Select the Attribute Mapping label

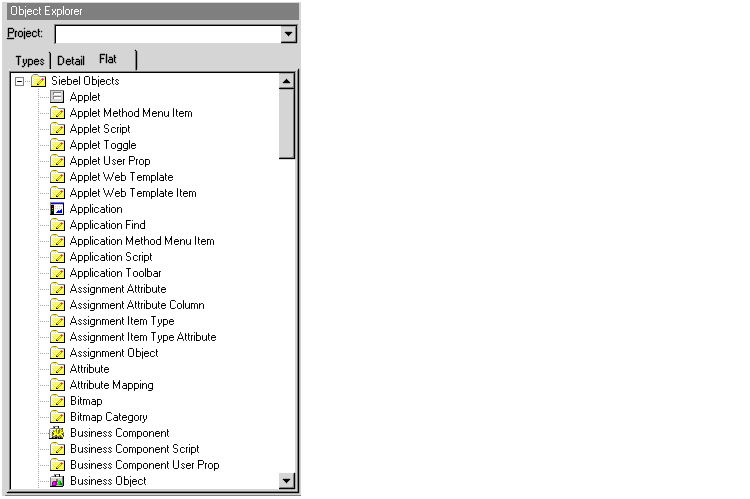tap(111, 385)
